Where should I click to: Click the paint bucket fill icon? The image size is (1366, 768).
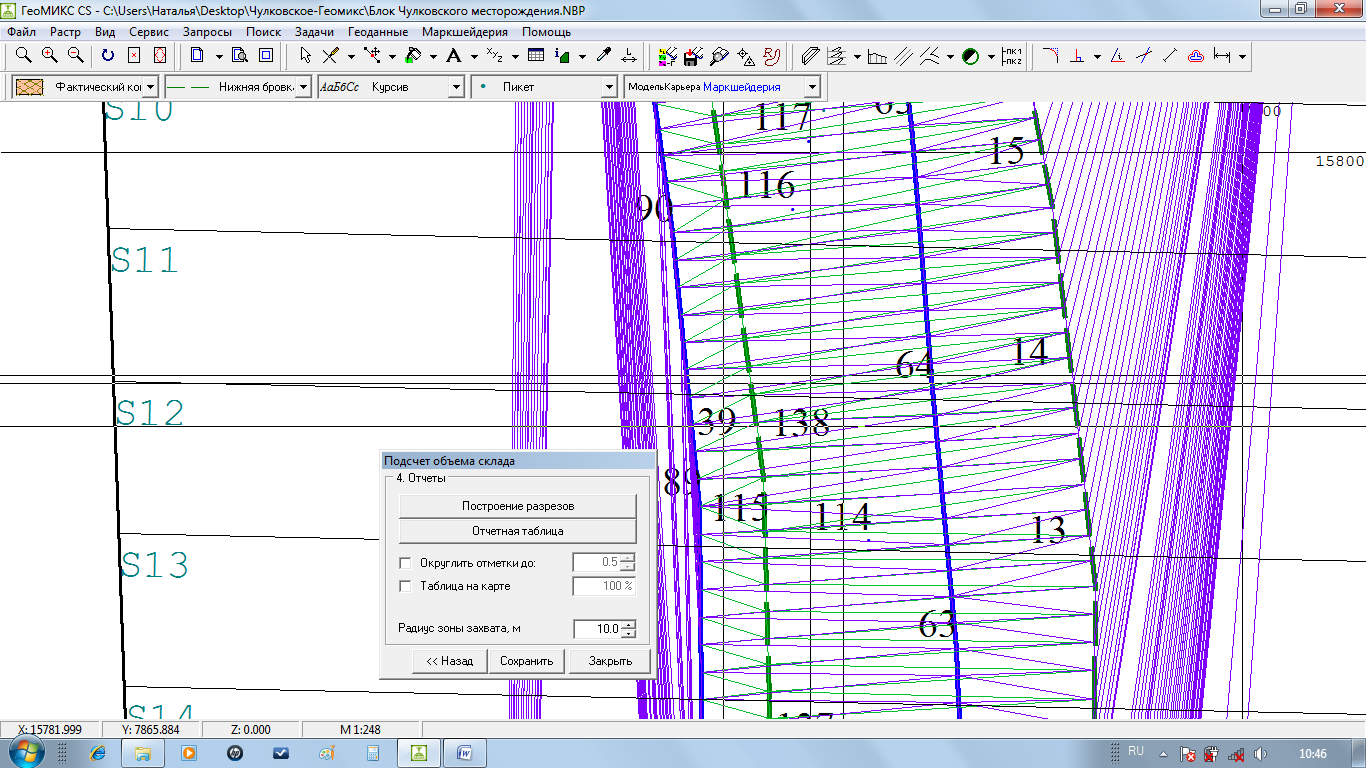(x=412, y=56)
